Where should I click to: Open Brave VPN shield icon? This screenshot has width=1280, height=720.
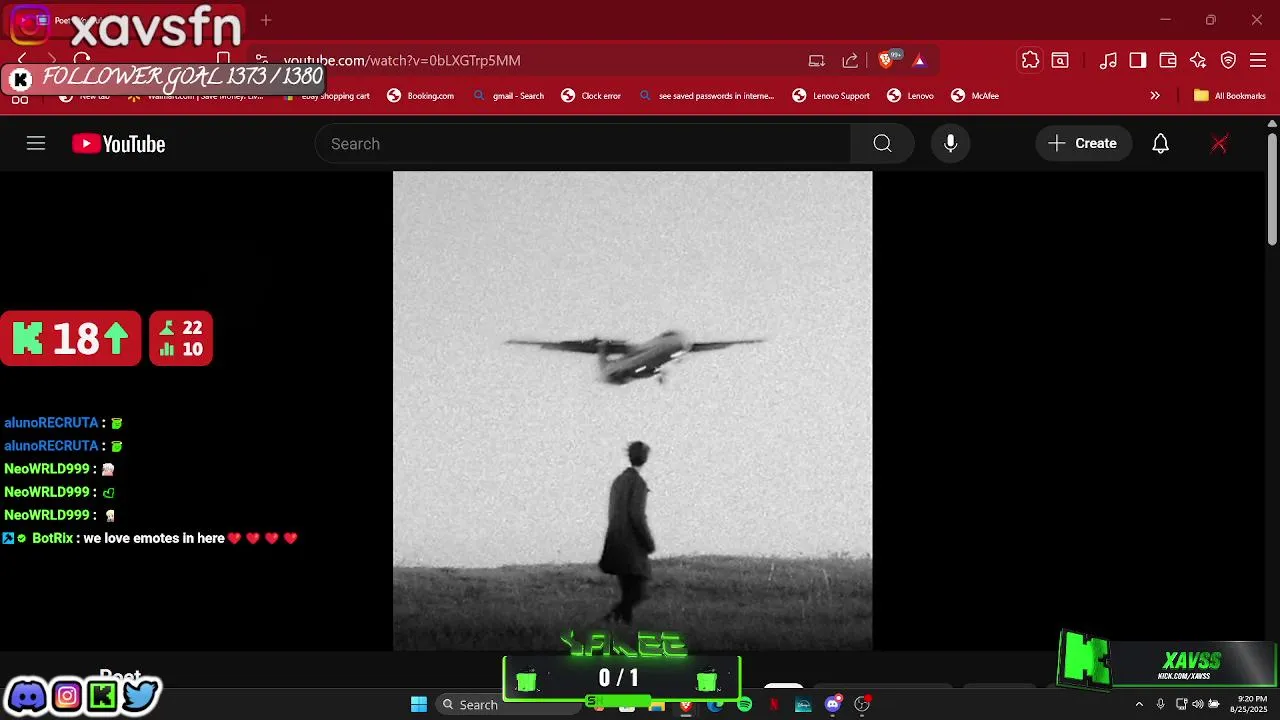pyautogui.click(x=1228, y=61)
